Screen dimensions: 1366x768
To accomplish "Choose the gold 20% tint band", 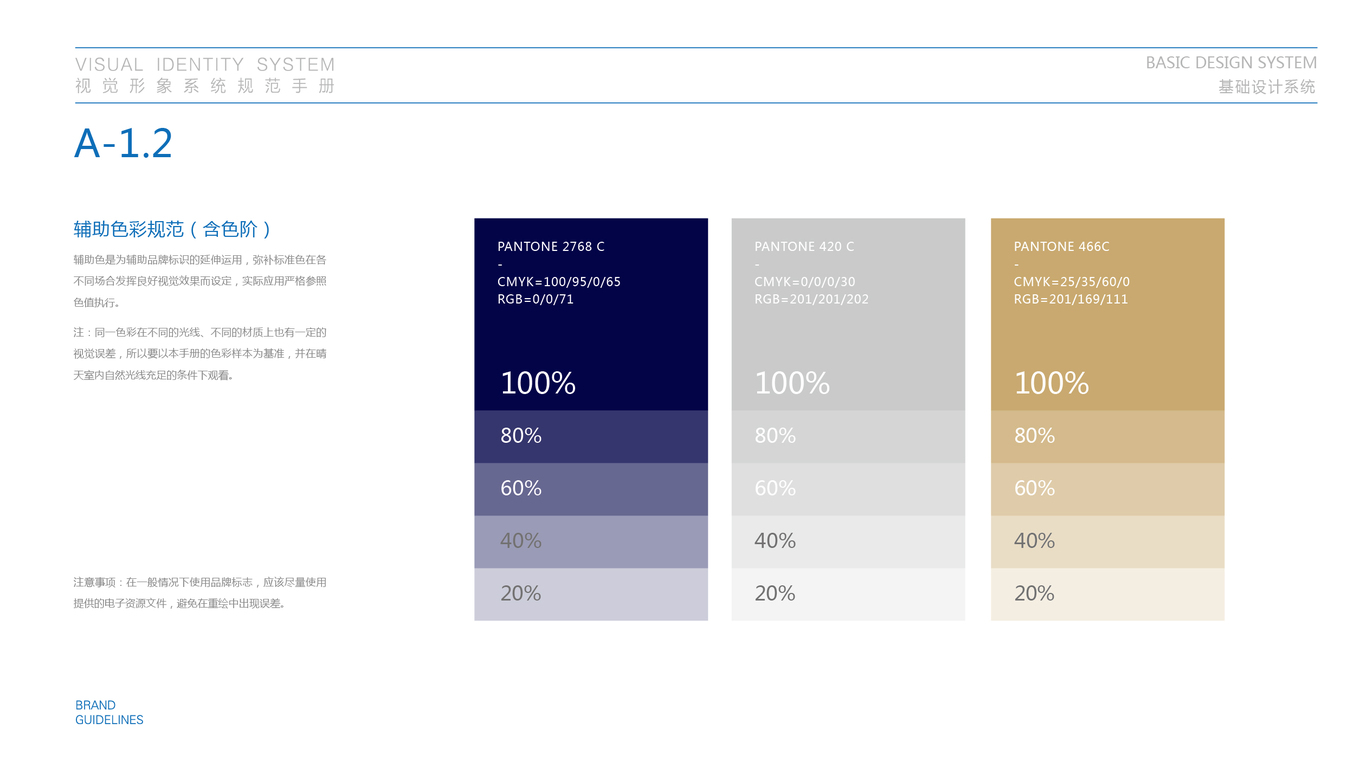I will coord(1107,594).
